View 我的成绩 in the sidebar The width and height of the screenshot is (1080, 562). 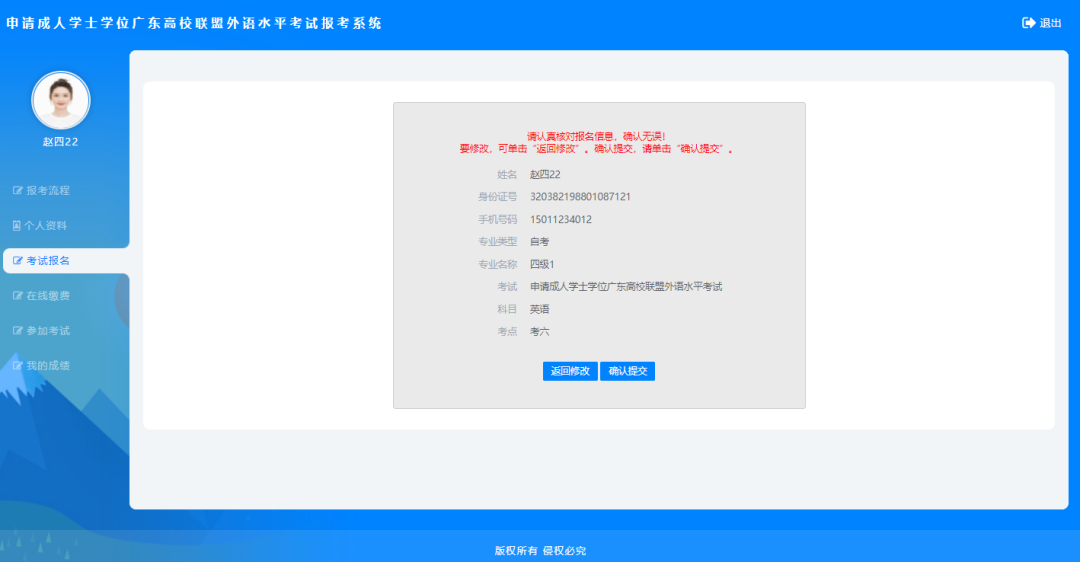[48, 366]
